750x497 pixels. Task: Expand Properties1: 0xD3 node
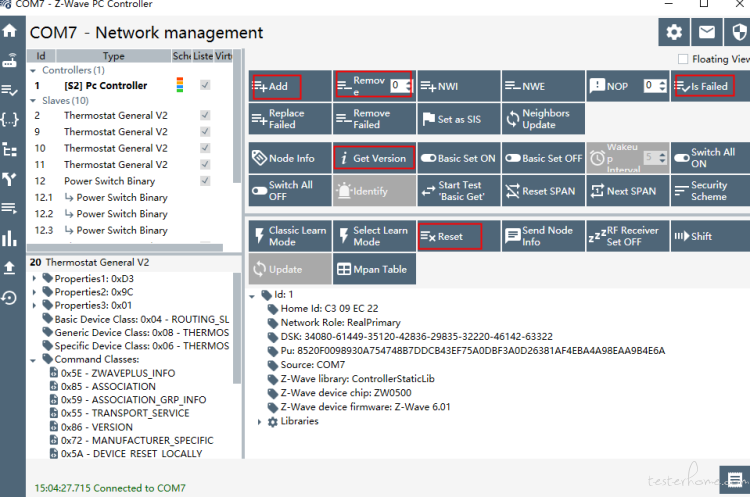(x=34, y=278)
